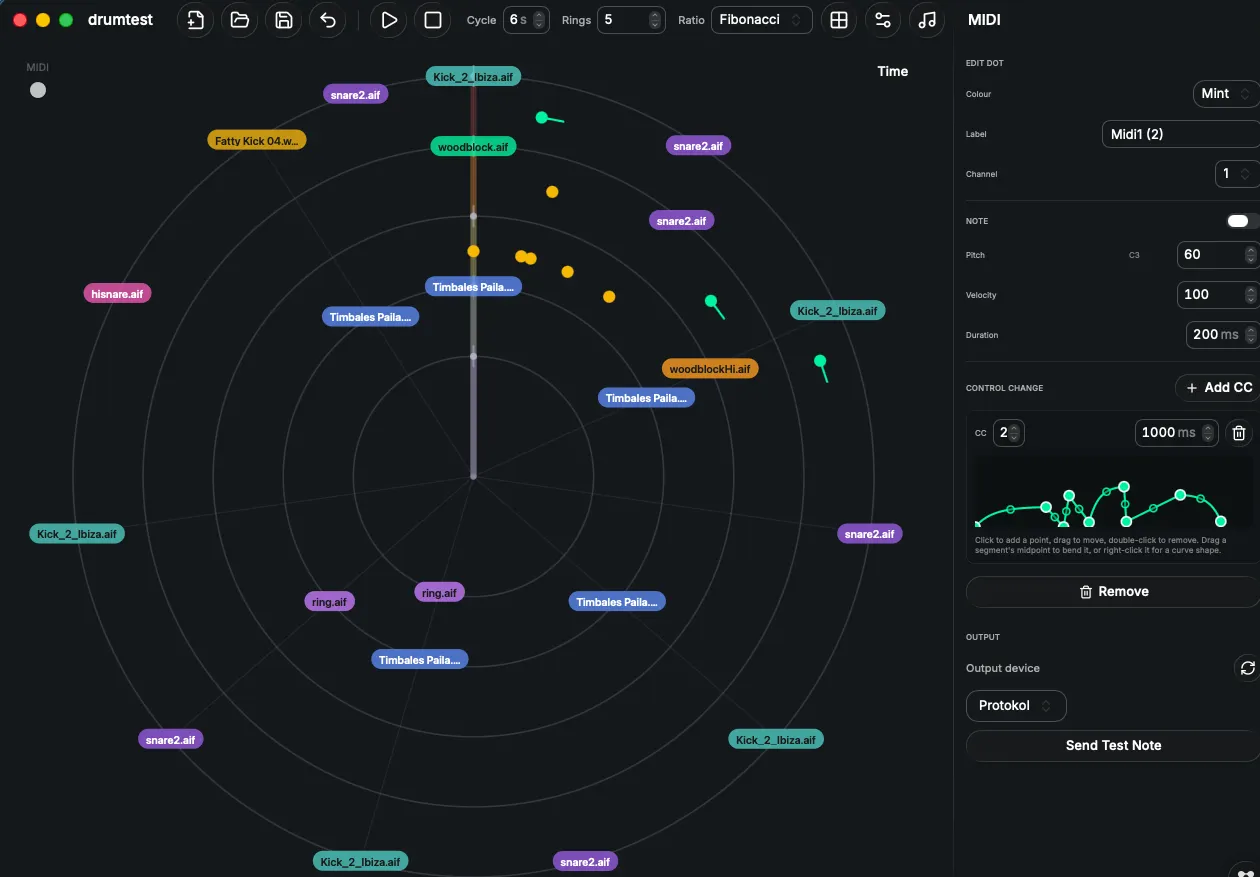Click the Add CC button
Screen dimensions: 1260x877
(1218, 388)
